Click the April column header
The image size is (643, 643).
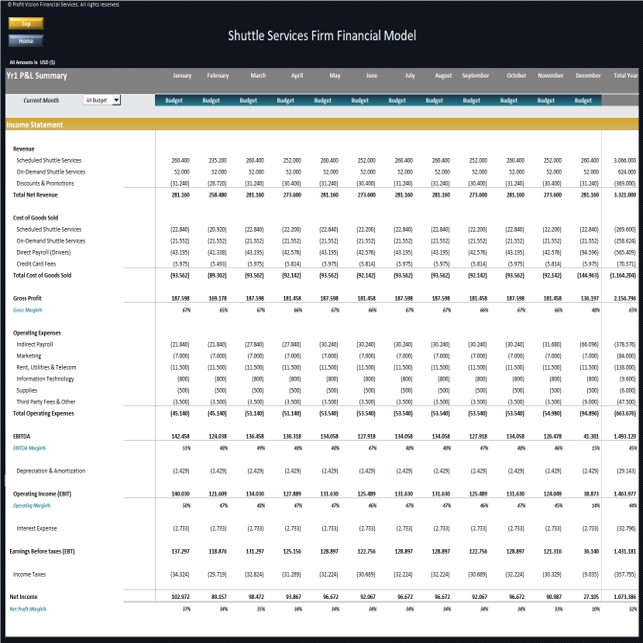click(297, 75)
